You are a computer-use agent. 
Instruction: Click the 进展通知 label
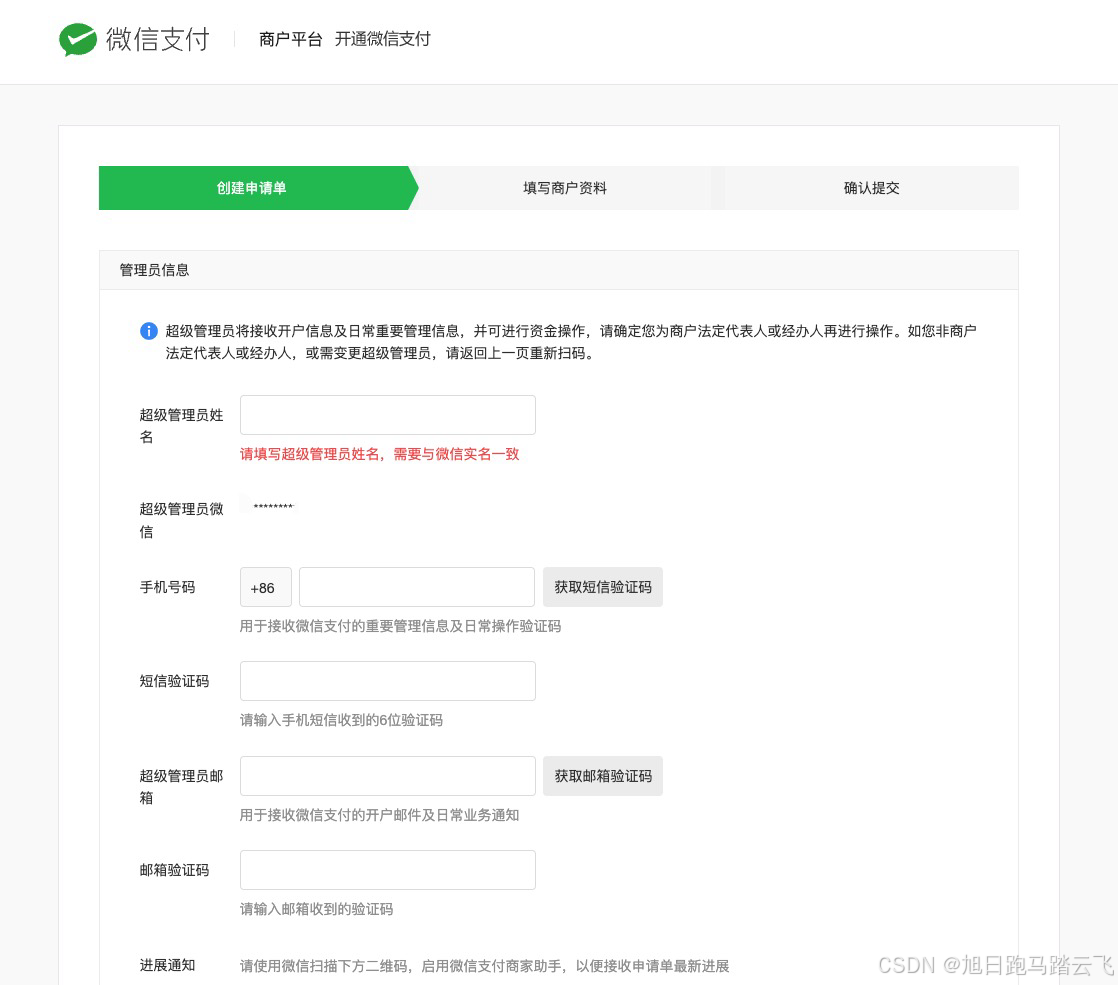coord(168,965)
